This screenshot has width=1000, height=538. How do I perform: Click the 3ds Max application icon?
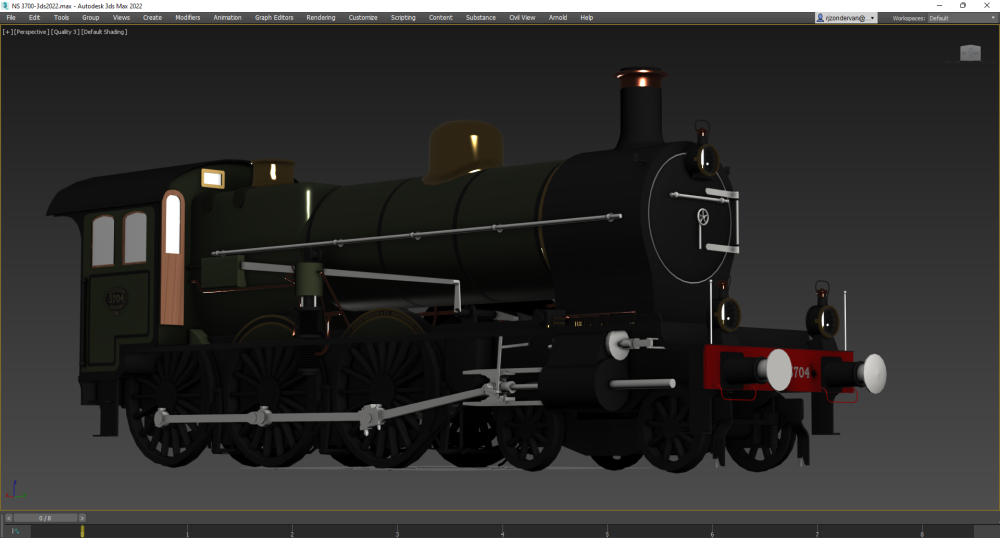coord(5,5)
